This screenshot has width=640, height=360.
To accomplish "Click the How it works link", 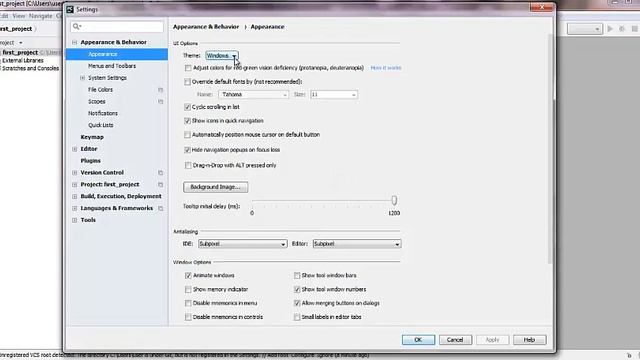I will (386, 68).
